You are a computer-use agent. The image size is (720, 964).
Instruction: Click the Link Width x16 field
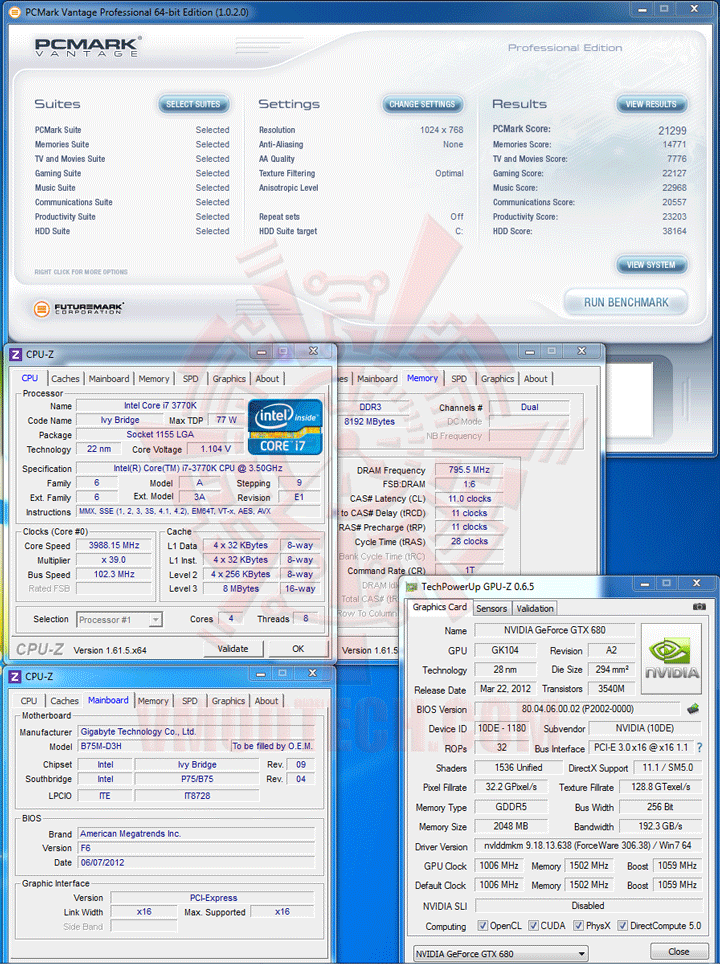[144, 912]
